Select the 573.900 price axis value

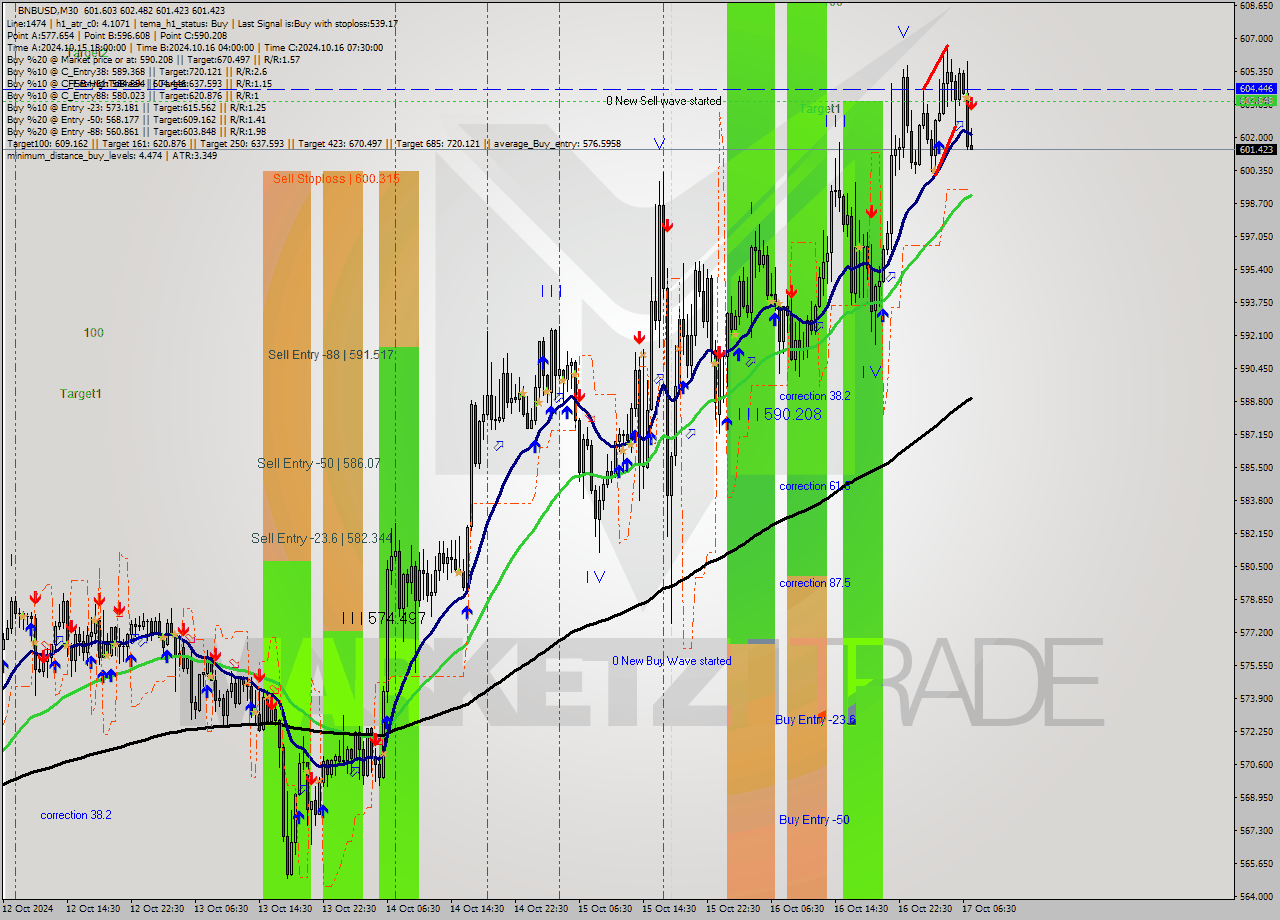pos(1256,699)
